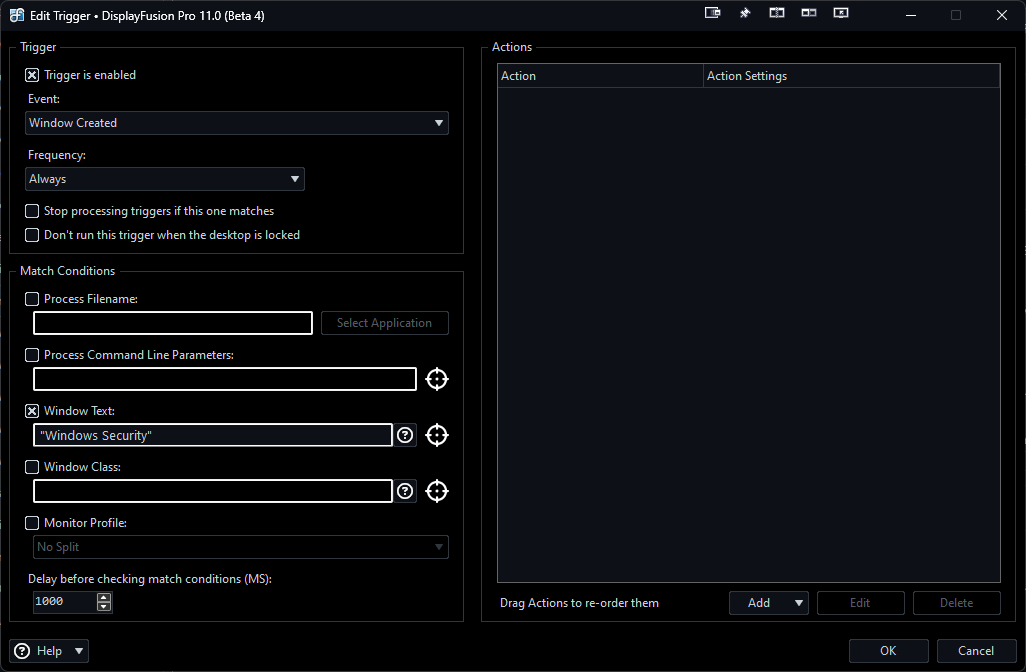Open the Event dropdown showing Window Created
The image size is (1026, 672).
tap(237, 123)
